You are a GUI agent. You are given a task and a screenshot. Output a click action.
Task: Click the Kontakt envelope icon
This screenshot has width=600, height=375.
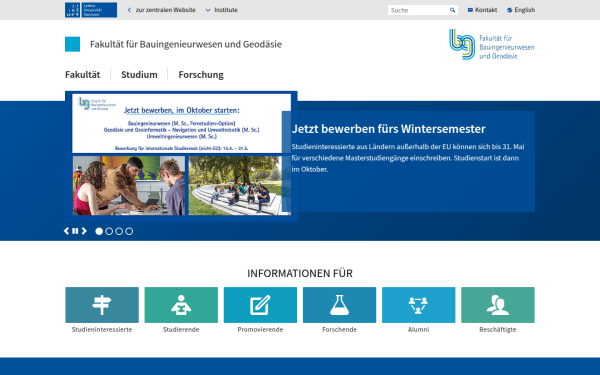(470, 10)
